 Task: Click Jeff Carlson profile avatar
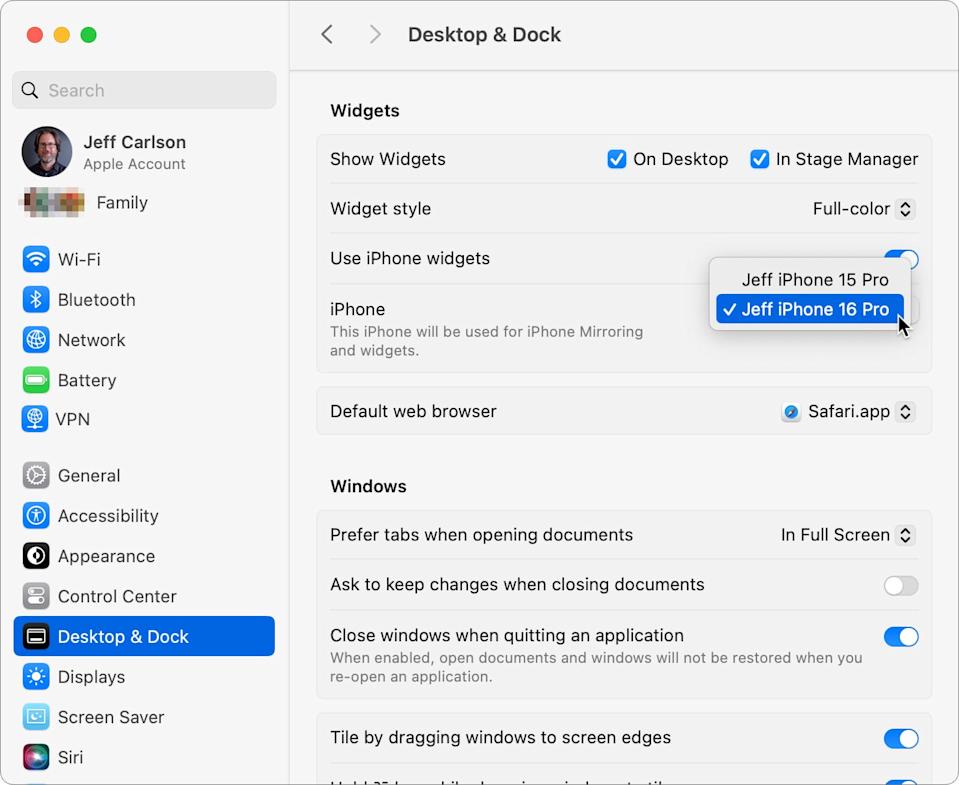click(47, 152)
